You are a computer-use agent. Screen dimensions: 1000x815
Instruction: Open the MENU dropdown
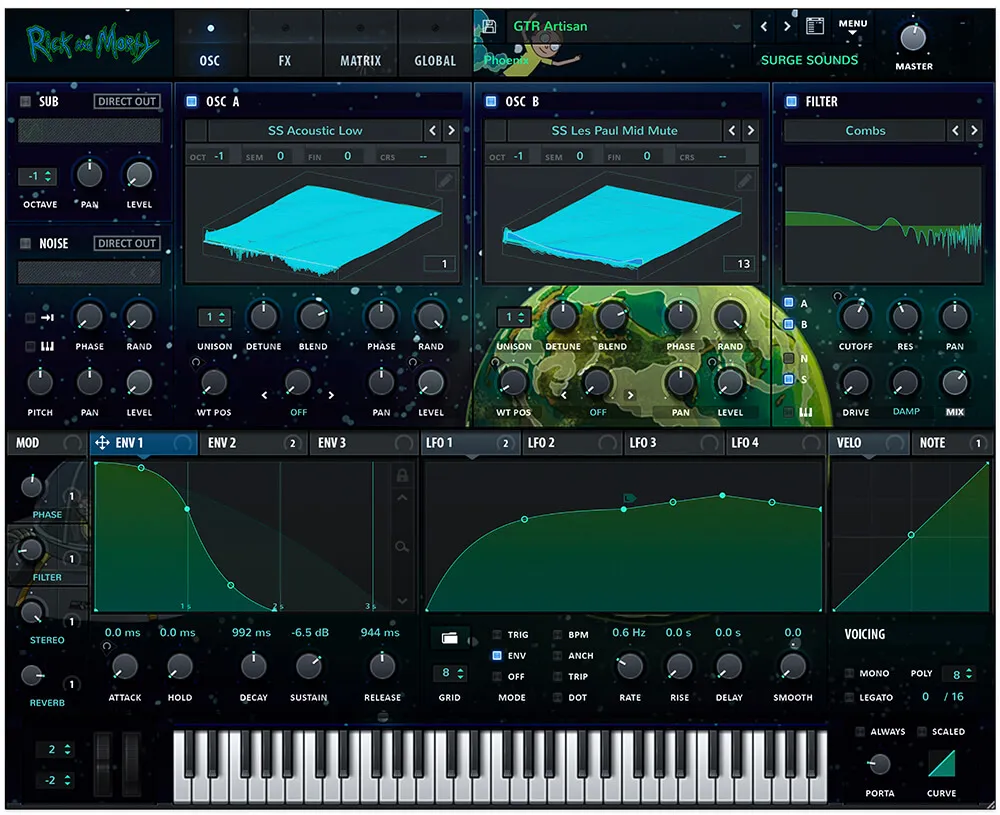pos(853,27)
